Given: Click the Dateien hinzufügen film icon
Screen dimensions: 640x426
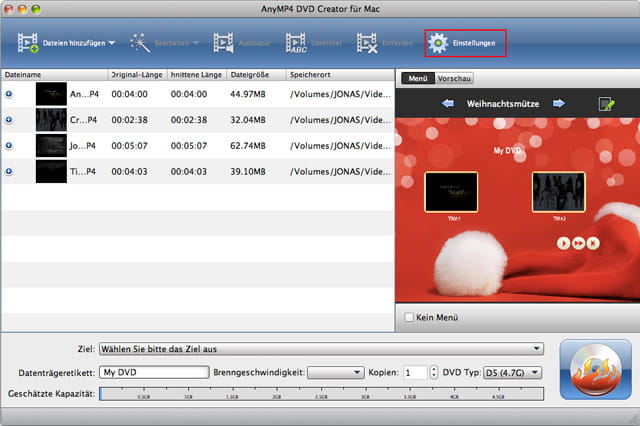Looking at the screenshot, I should [x=28, y=43].
